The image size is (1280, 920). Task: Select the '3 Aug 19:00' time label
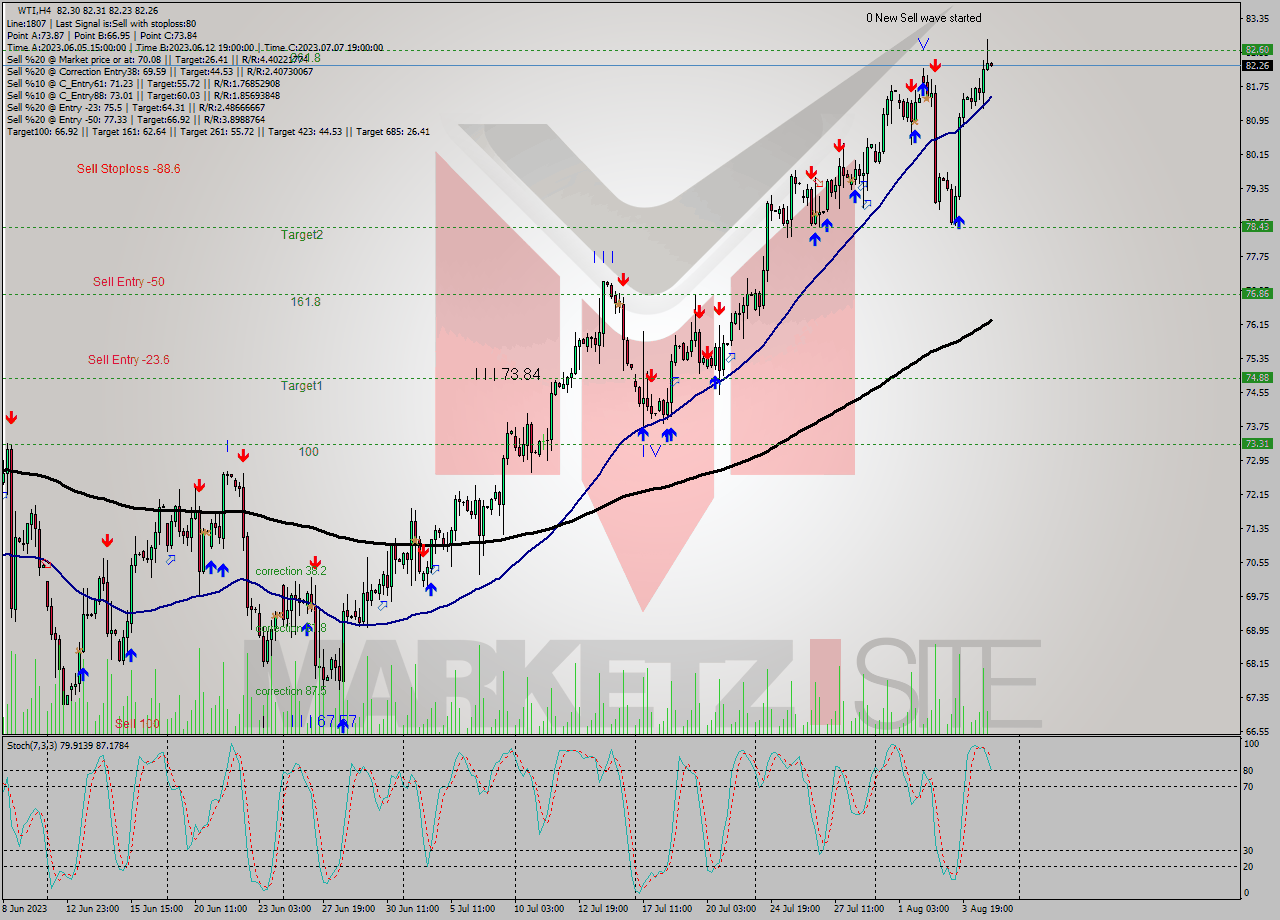click(x=987, y=909)
